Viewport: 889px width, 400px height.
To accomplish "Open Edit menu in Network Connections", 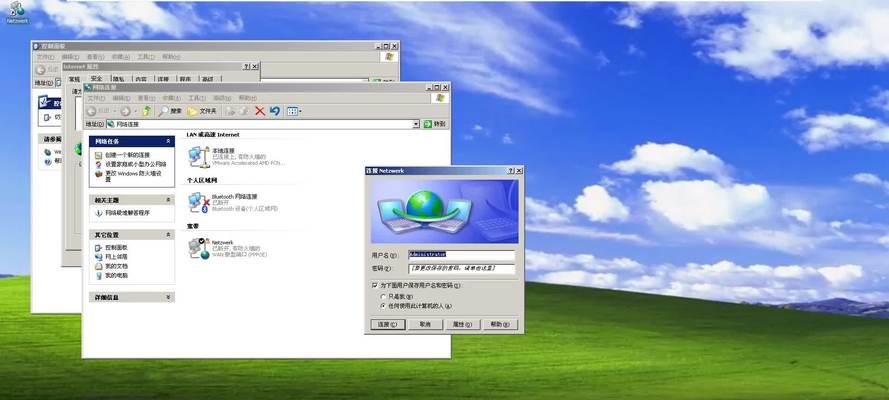I will click(121, 98).
